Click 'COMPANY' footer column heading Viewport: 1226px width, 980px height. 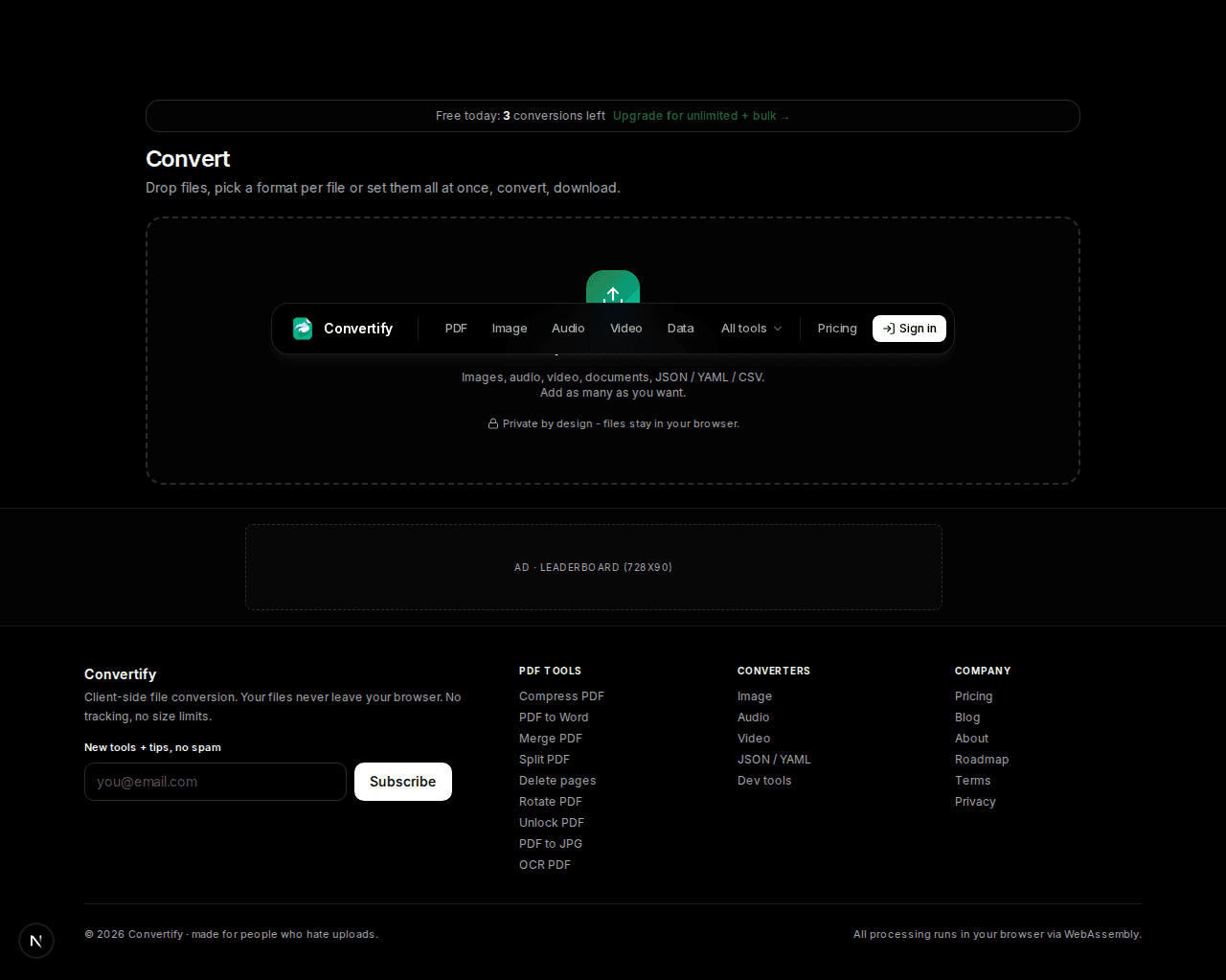click(983, 671)
